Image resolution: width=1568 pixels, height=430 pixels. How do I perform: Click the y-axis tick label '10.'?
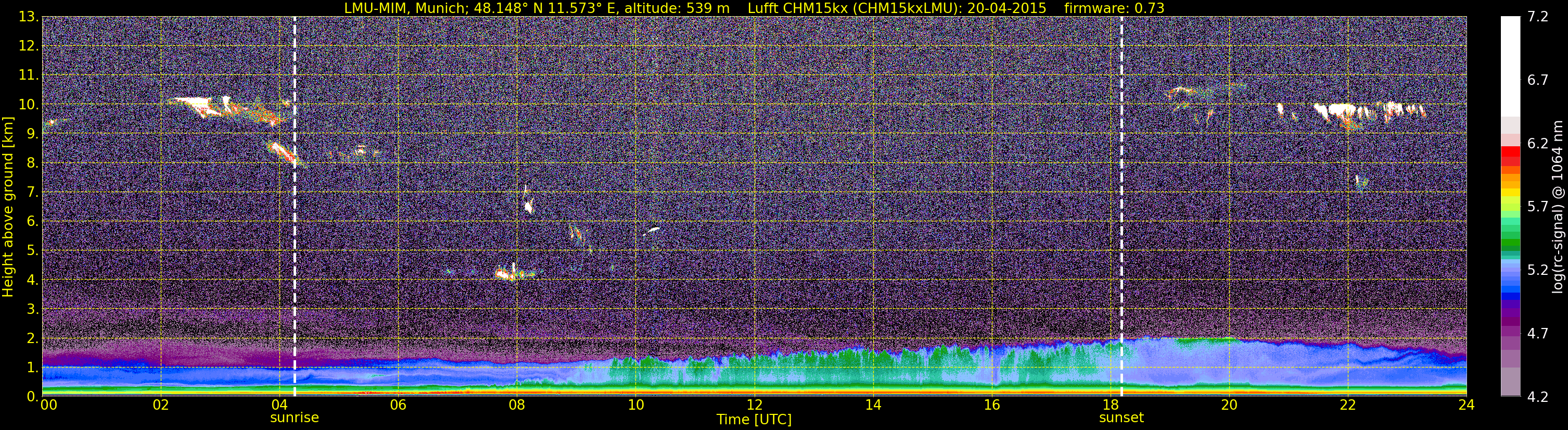tap(29, 104)
